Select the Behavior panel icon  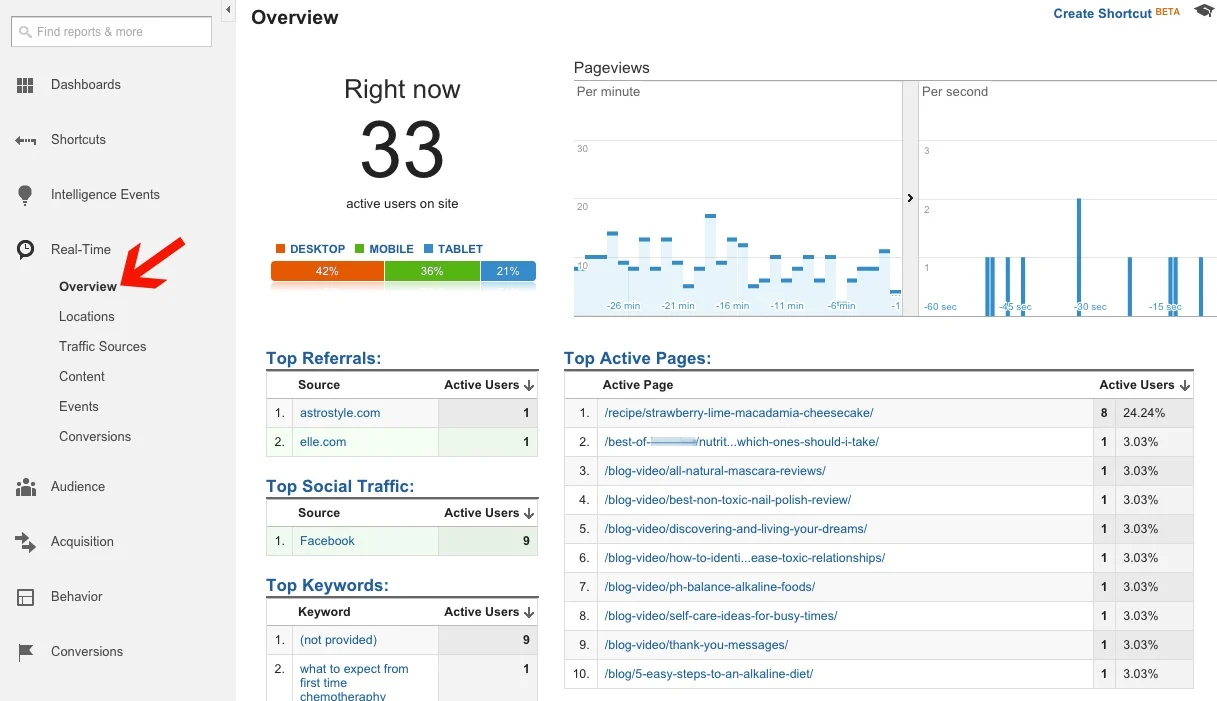[24, 596]
